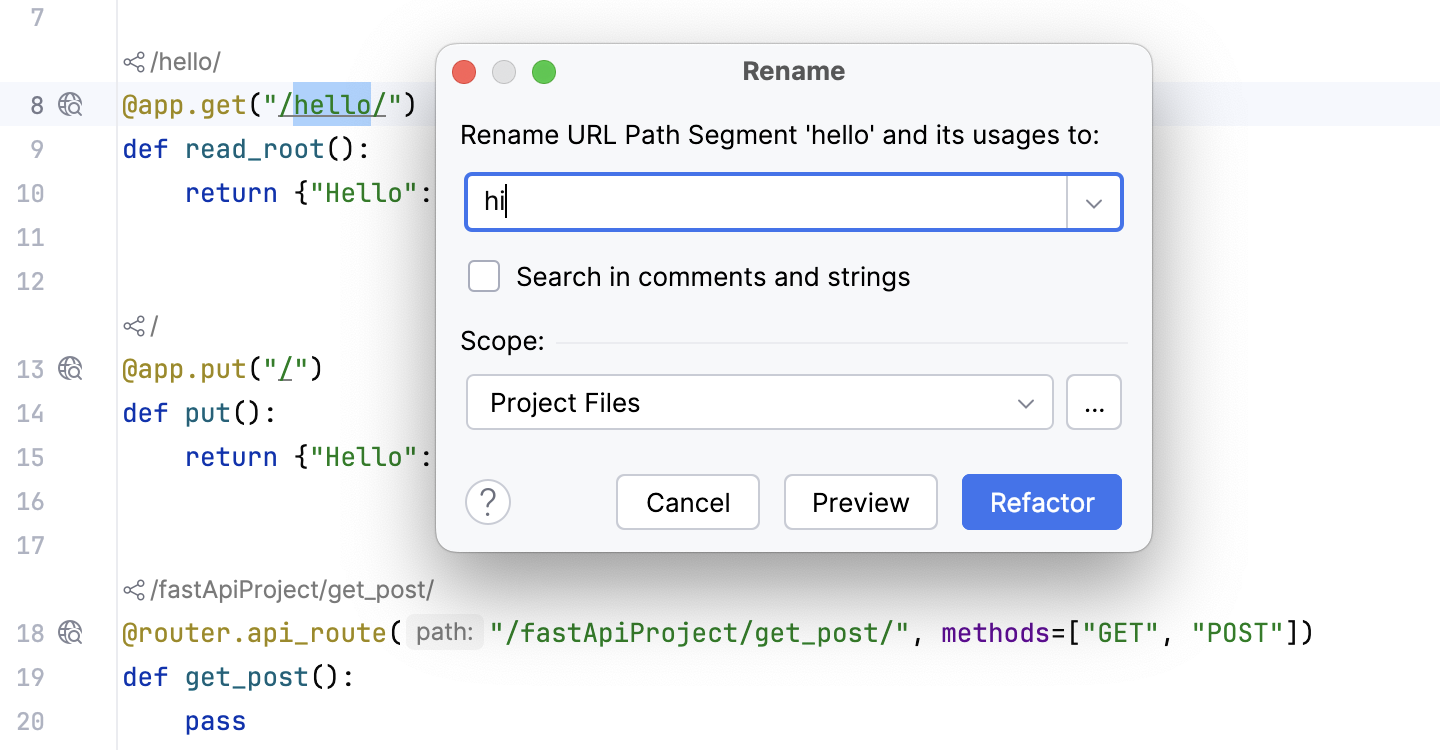1440x750 pixels.
Task: Enable Search in comments and strings
Action: (x=483, y=276)
